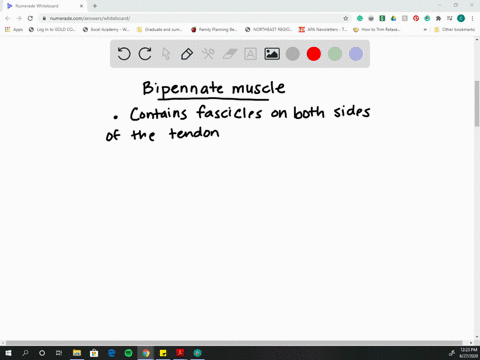Open the tools settings icon
480x360 pixels.
(x=208, y=54)
